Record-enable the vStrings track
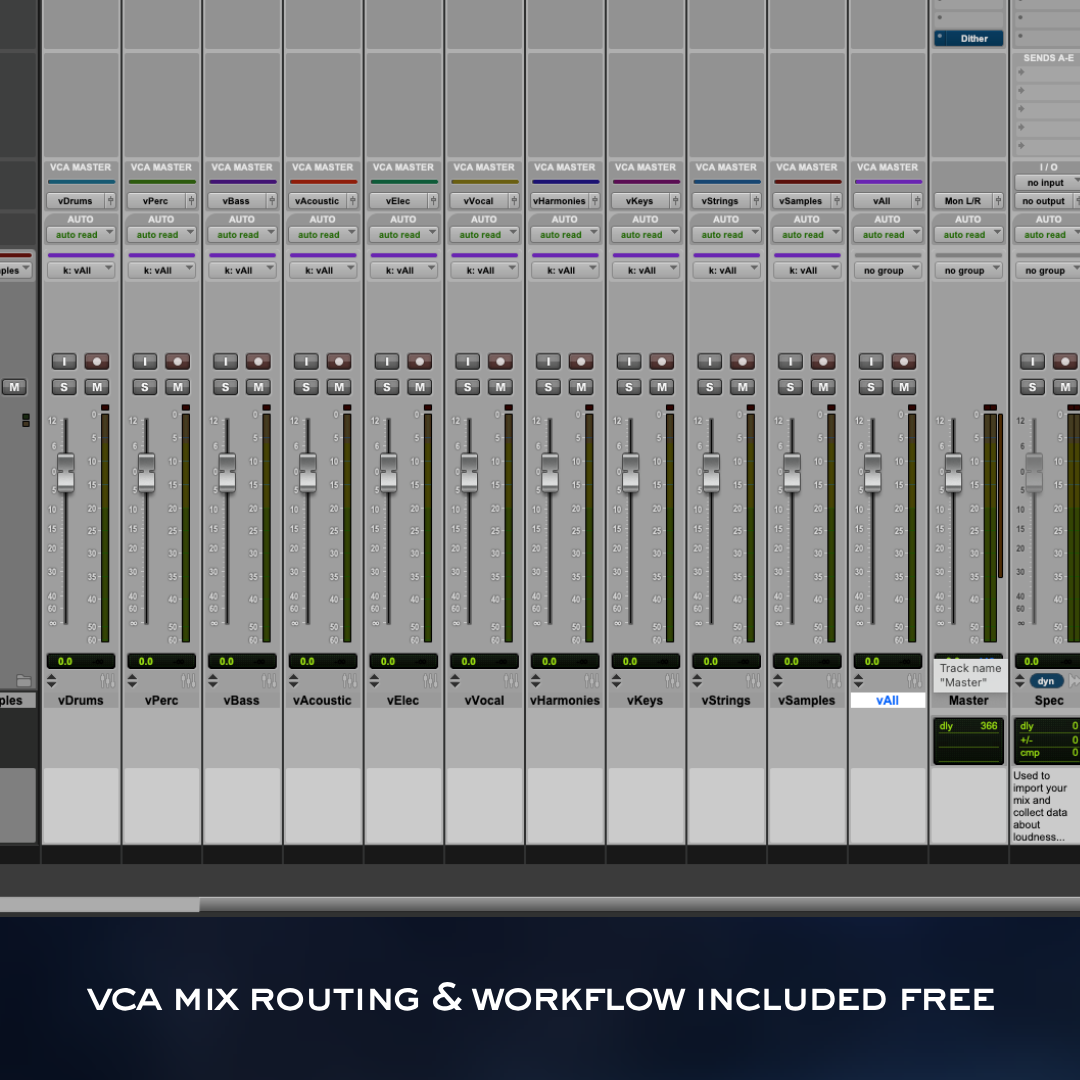This screenshot has width=1080, height=1080. coord(742,362)
